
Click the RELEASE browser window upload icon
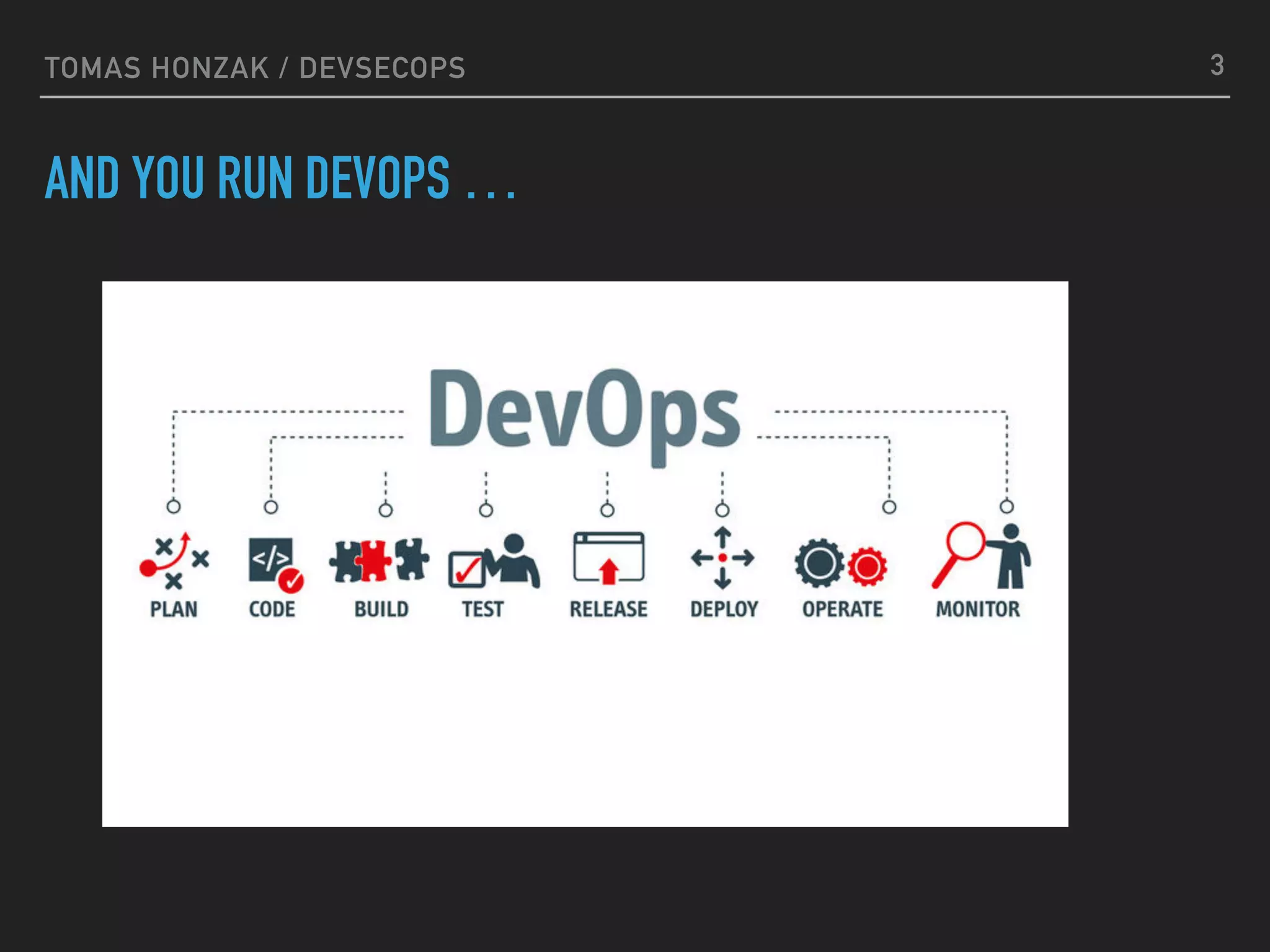pyautogui.click(x=608, y=558)
